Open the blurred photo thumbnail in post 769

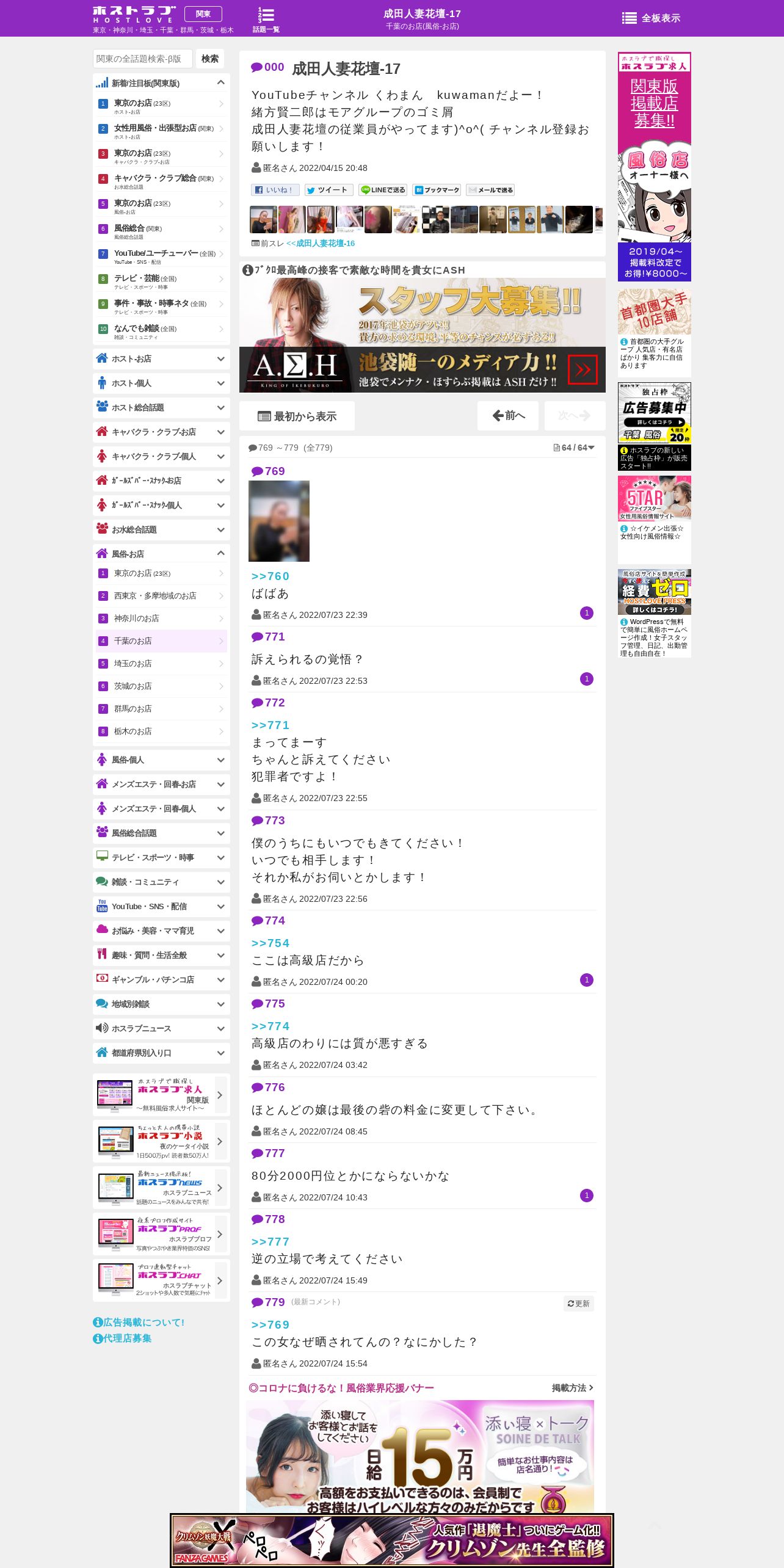coord(279,521)
